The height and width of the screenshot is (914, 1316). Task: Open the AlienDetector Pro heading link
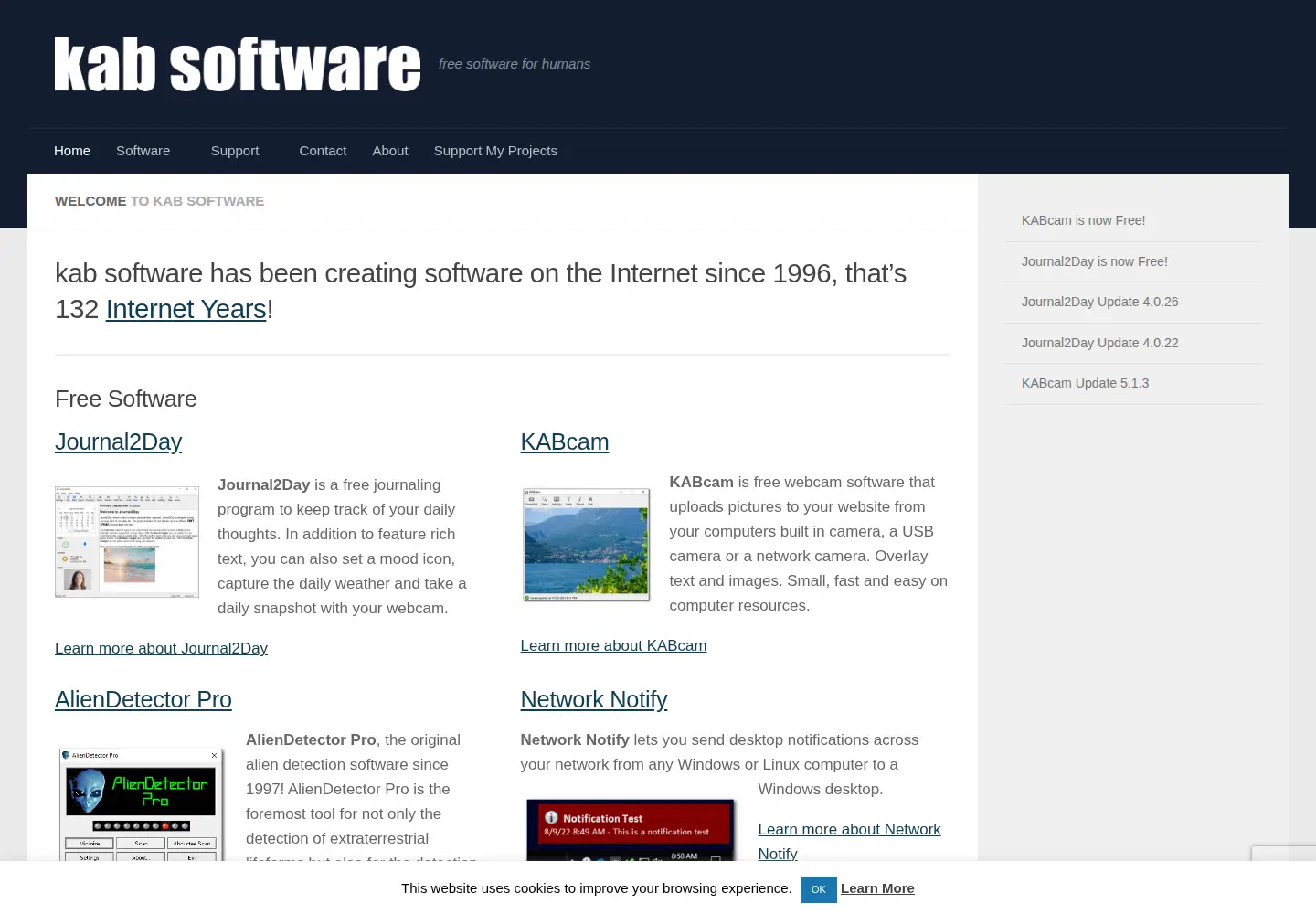point(143,699)
